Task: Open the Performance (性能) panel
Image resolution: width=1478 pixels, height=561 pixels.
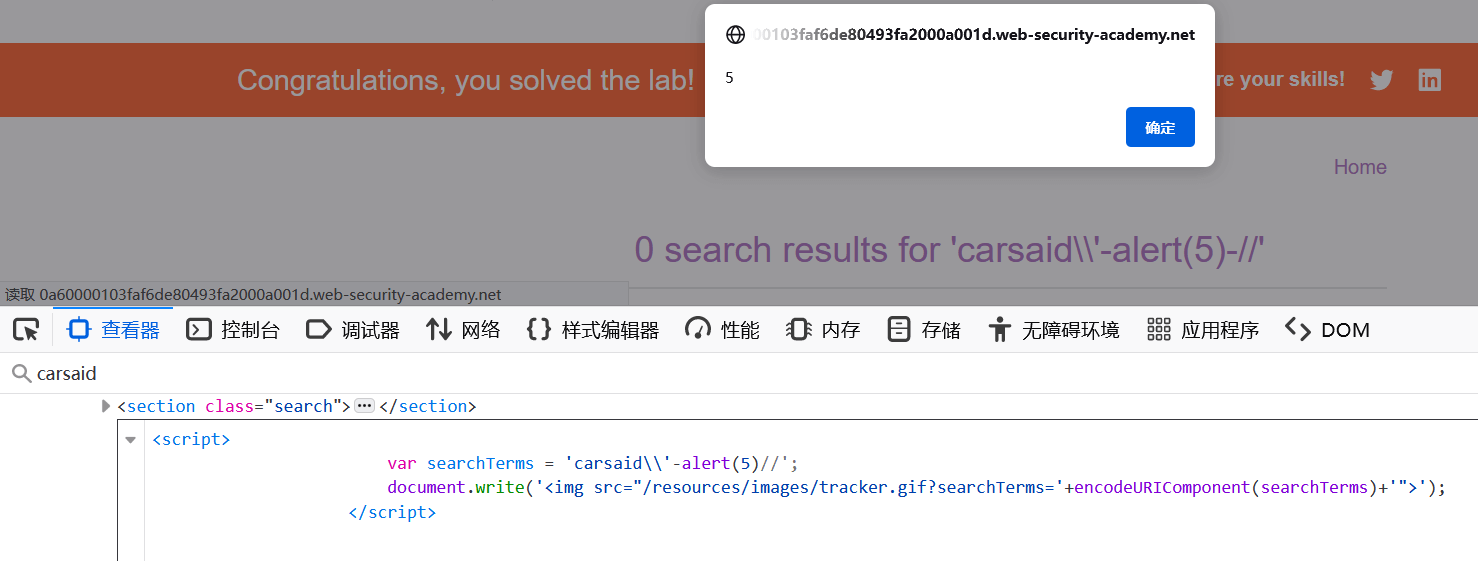Action: [722, 329]
